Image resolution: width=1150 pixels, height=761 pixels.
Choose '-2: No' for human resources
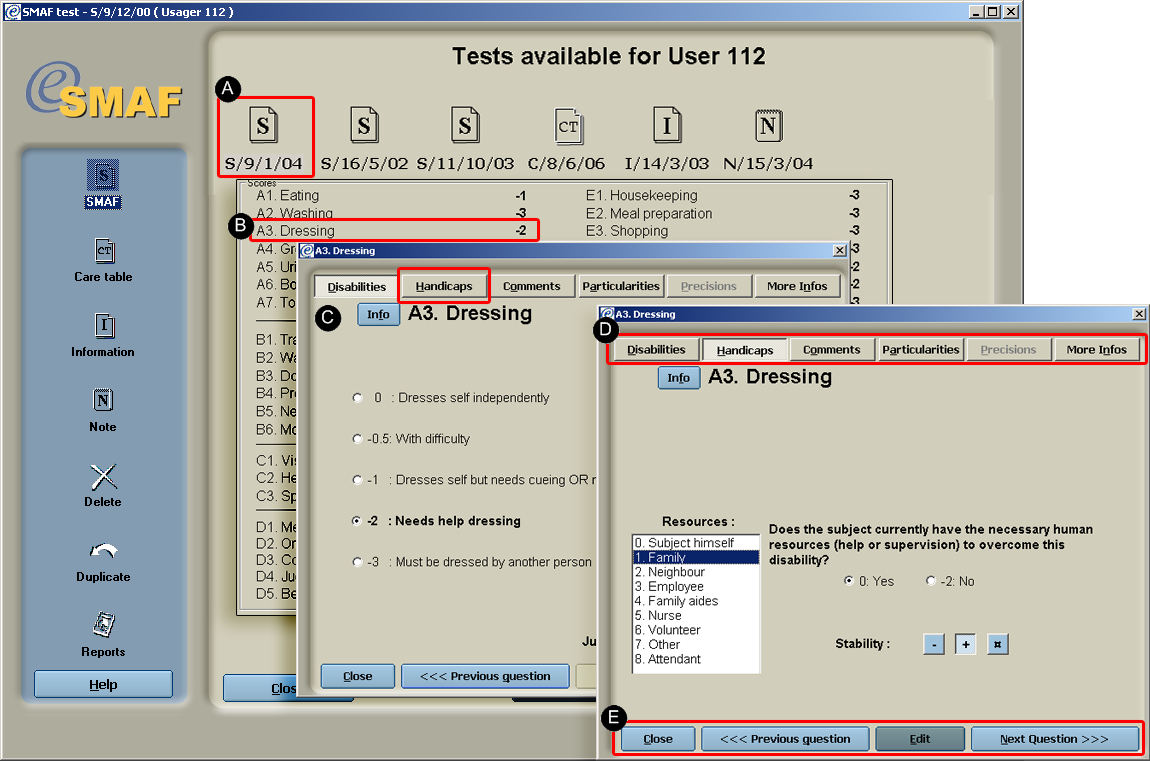[931, 581]
